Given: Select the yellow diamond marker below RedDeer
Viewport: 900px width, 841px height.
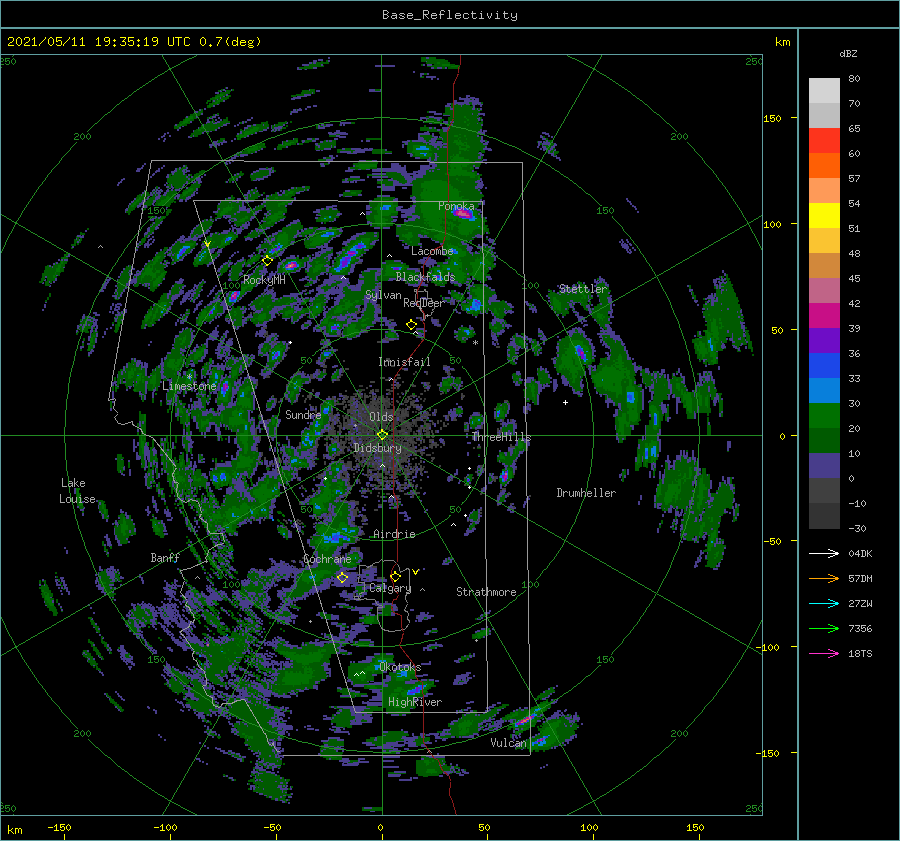Looking at the screenshot, I should [x=411, y=325].
